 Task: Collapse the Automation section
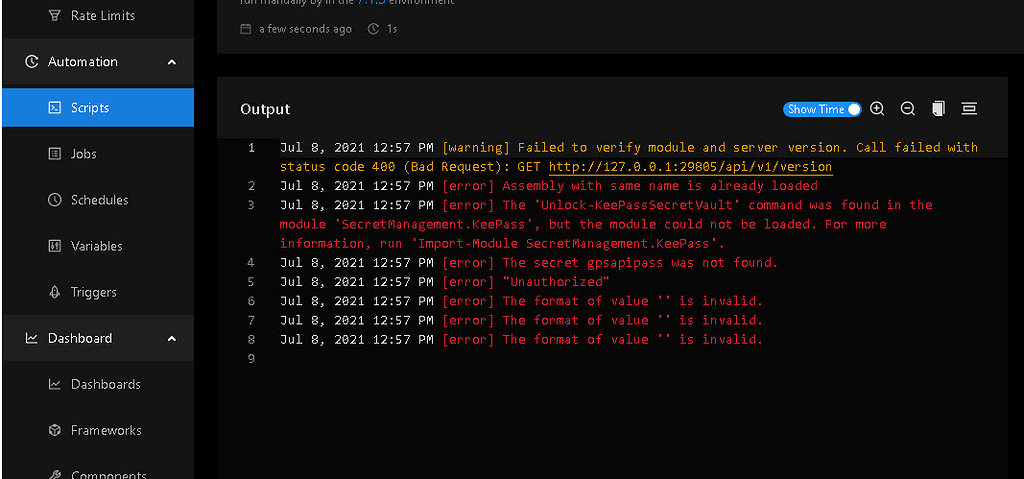click(172, 62)
